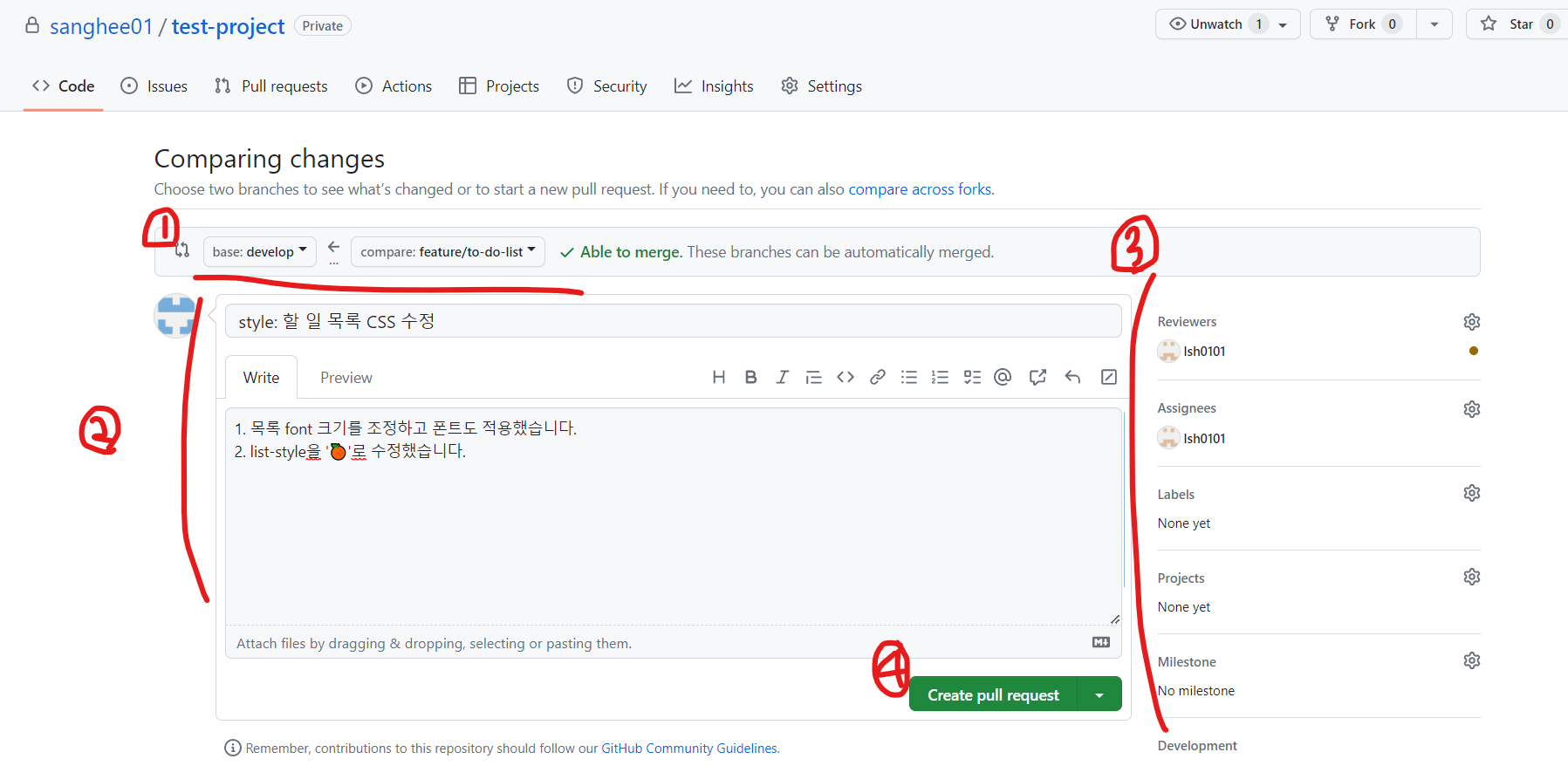Expand the Create pull request options arrow
1568x766 pixels.
coord(1099,694)
